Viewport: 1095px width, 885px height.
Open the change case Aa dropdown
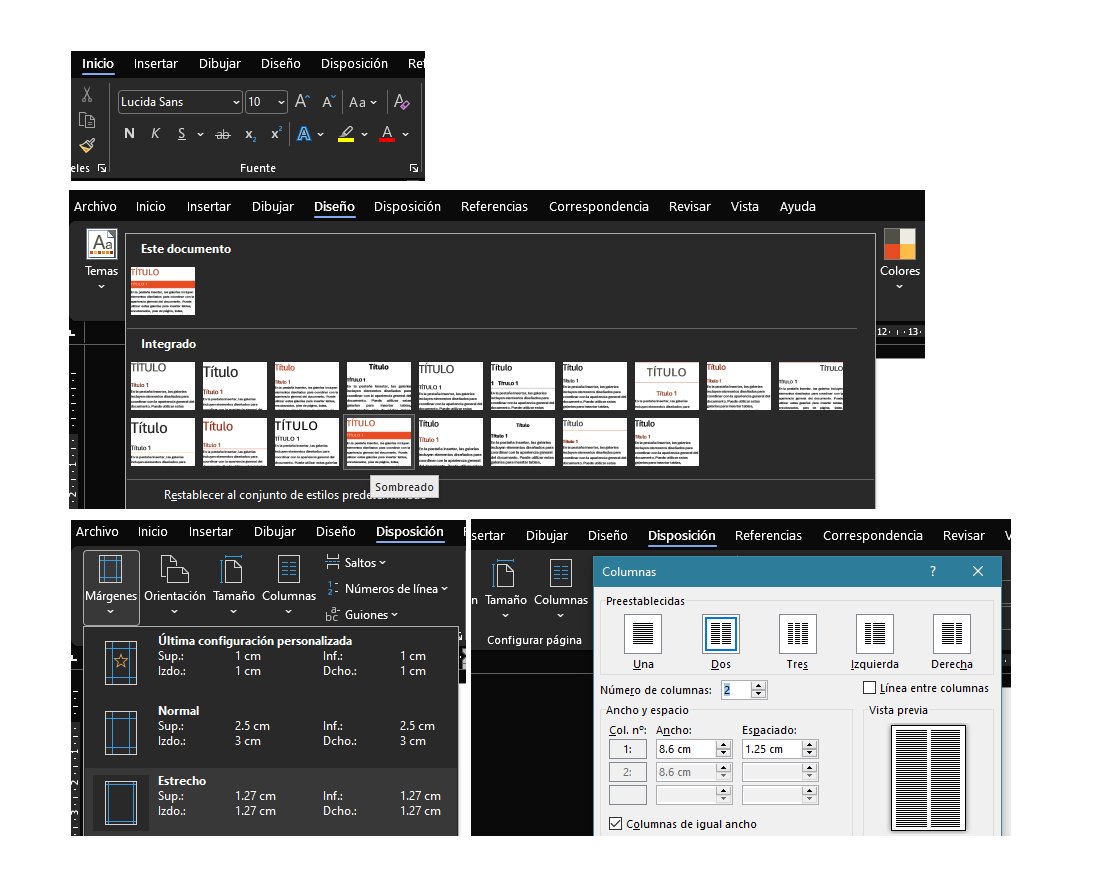click(x=363, y=102)
